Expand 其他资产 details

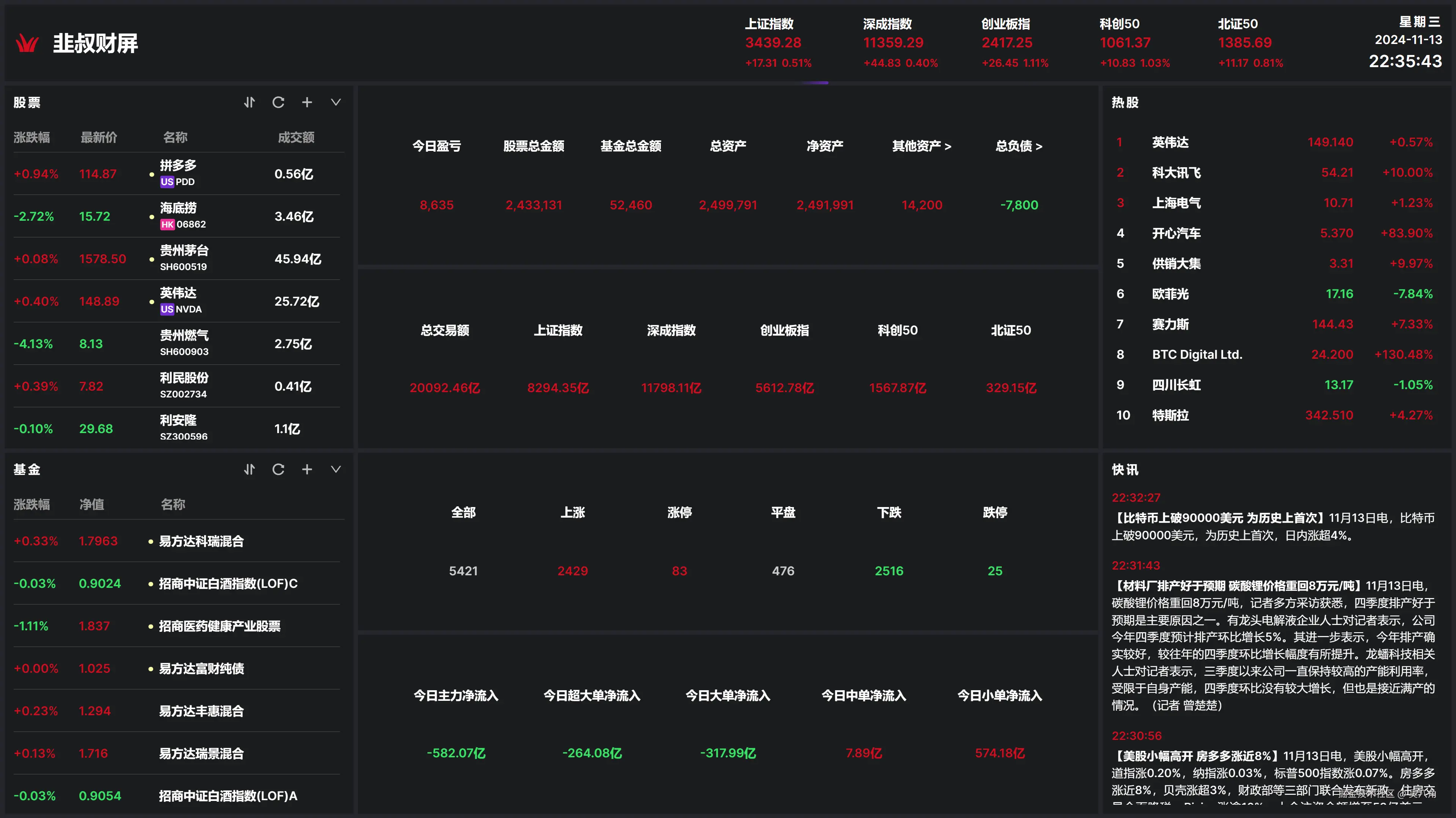[921, 146]
